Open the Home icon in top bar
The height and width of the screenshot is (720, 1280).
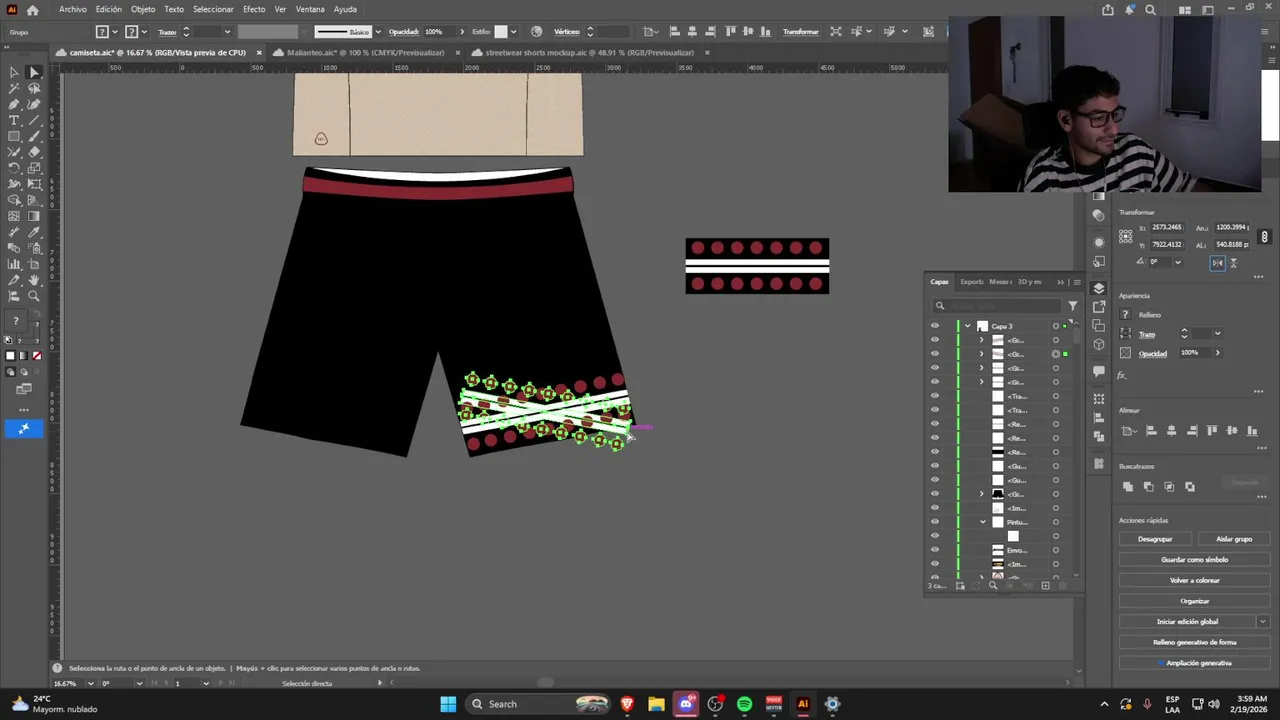[x=33, y=9]
